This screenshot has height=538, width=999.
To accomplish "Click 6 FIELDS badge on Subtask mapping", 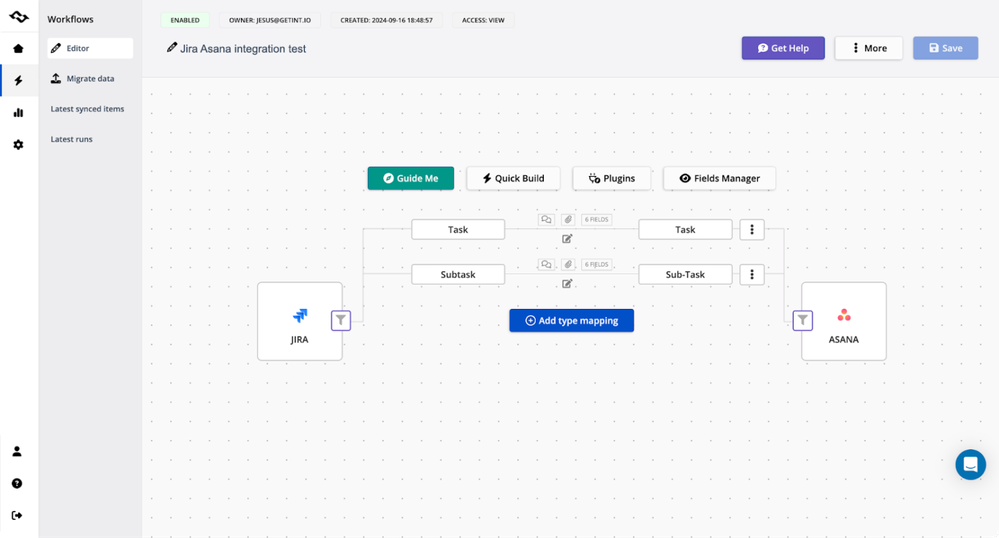I will [597, 264].
